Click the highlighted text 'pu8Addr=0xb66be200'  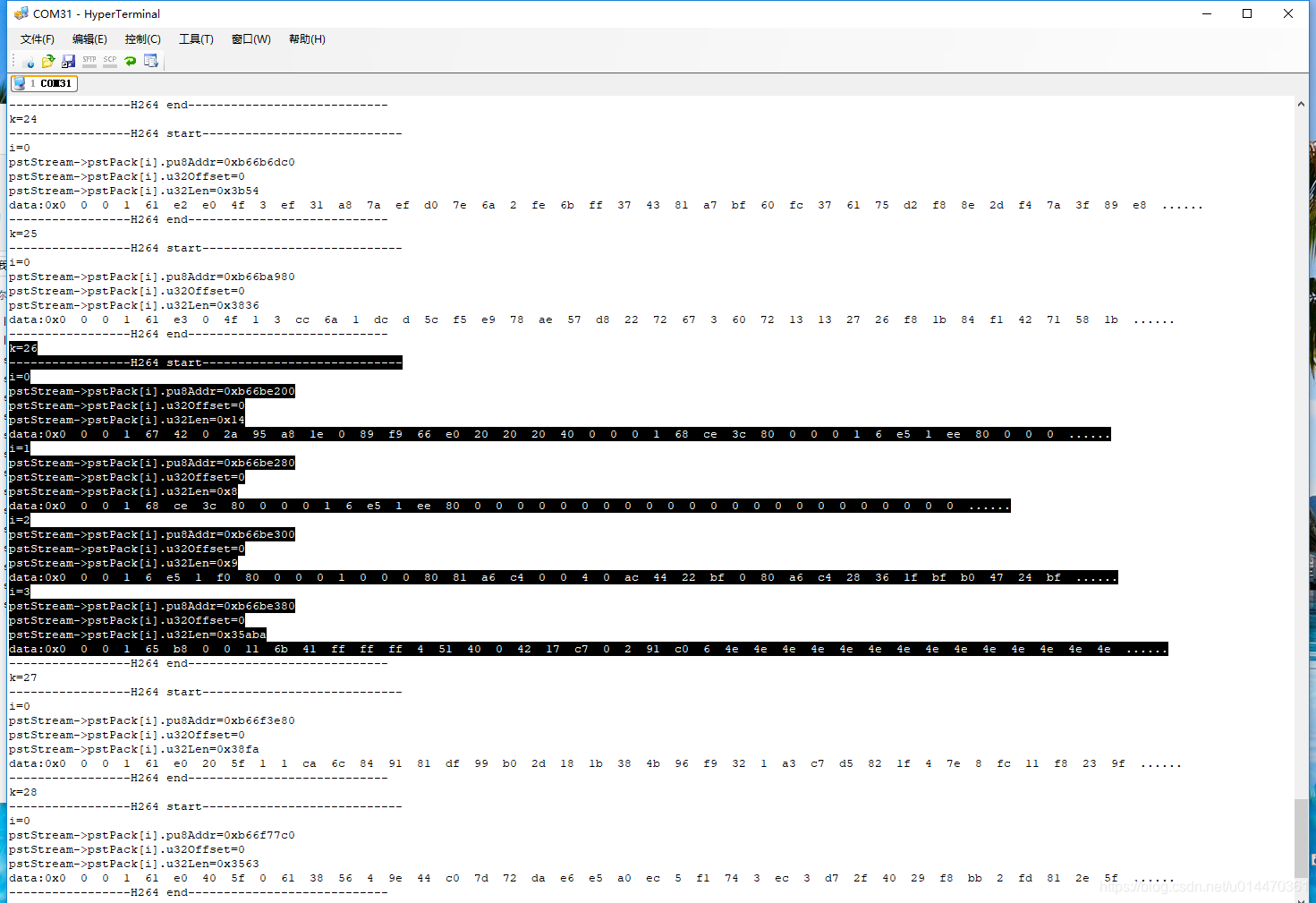(231, 391)
